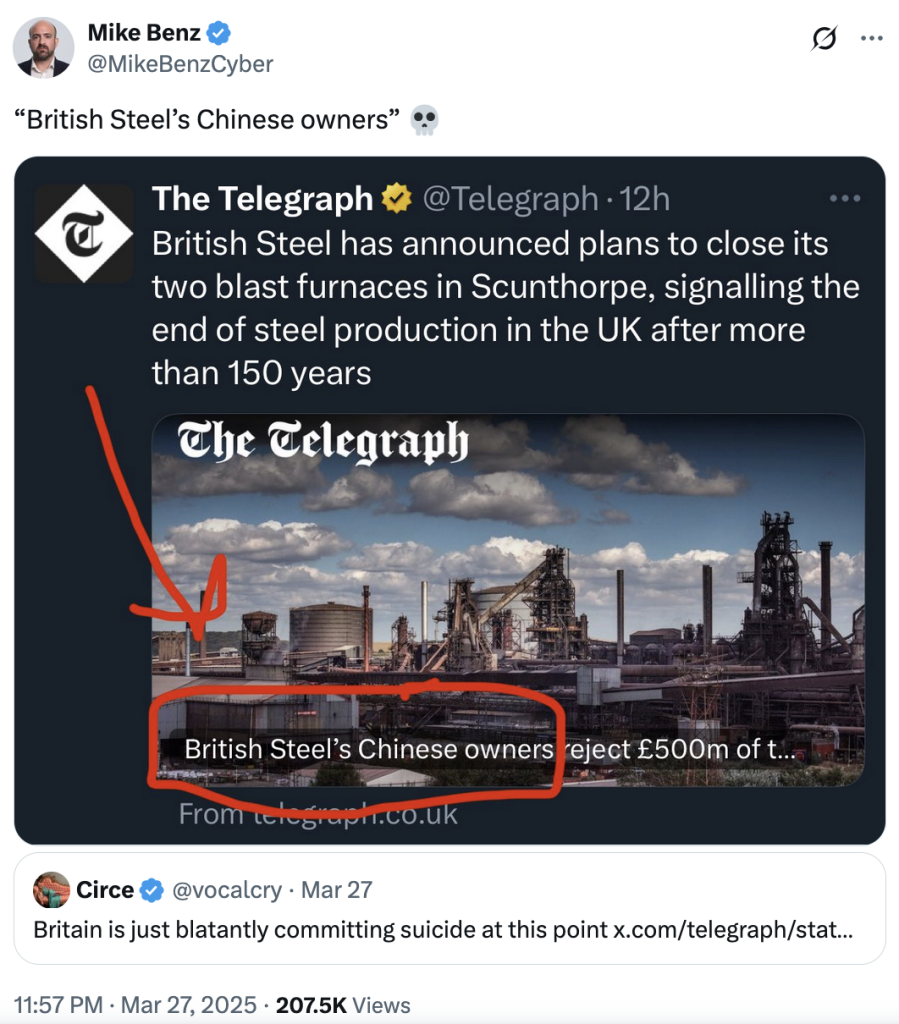The height and width of the screenshot is (1024, 899).
Task: Click The Telegraph's gold verified badge
Action: [397, 199]
